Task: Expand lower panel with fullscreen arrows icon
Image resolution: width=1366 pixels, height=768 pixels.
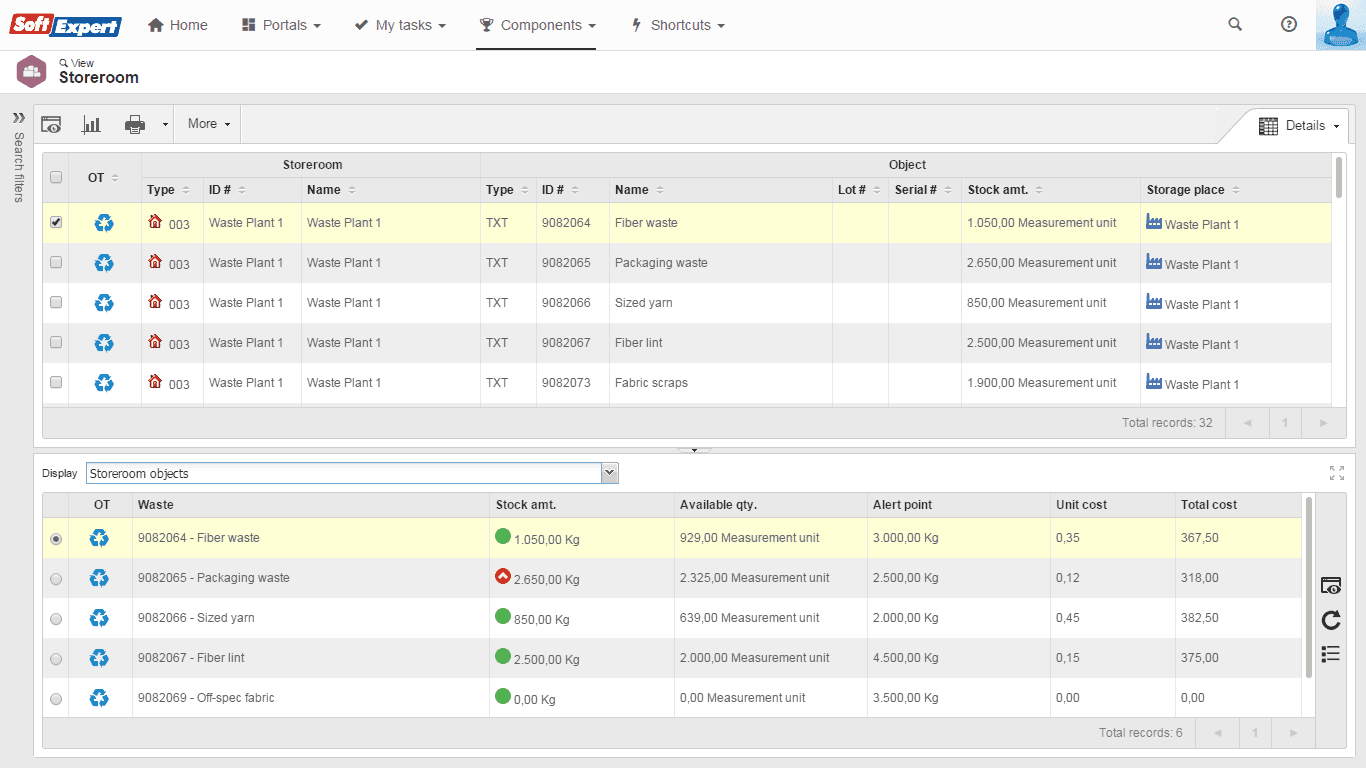Action: tap(1337, 473)
